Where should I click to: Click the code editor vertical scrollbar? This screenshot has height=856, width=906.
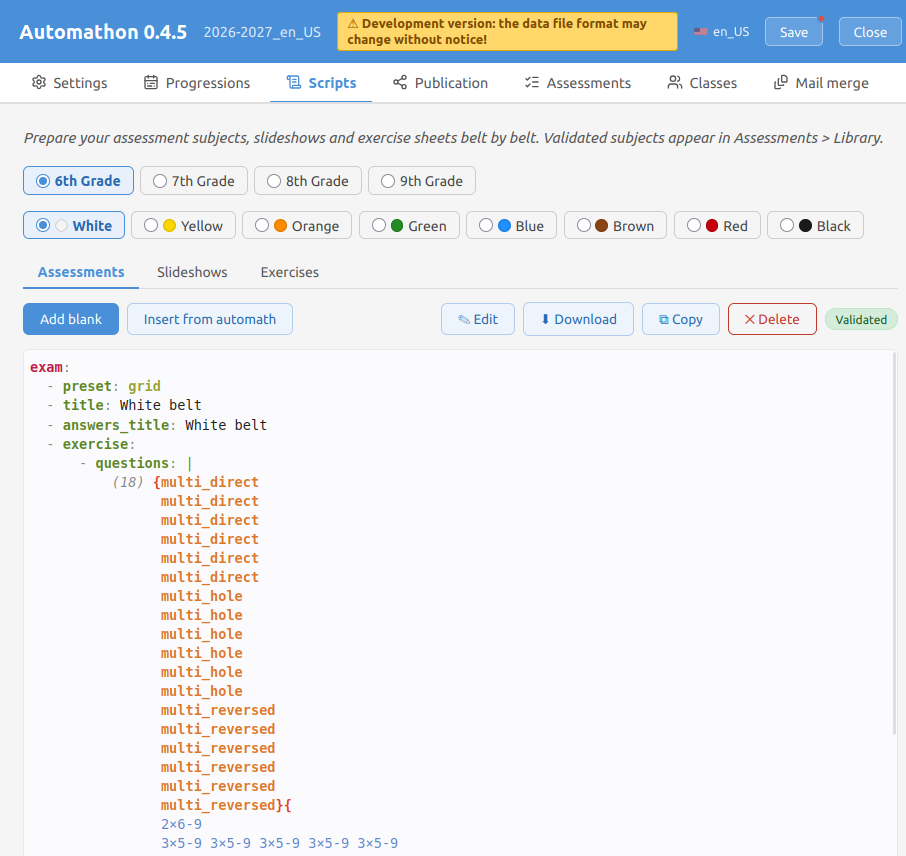click(x=895, y=543)
